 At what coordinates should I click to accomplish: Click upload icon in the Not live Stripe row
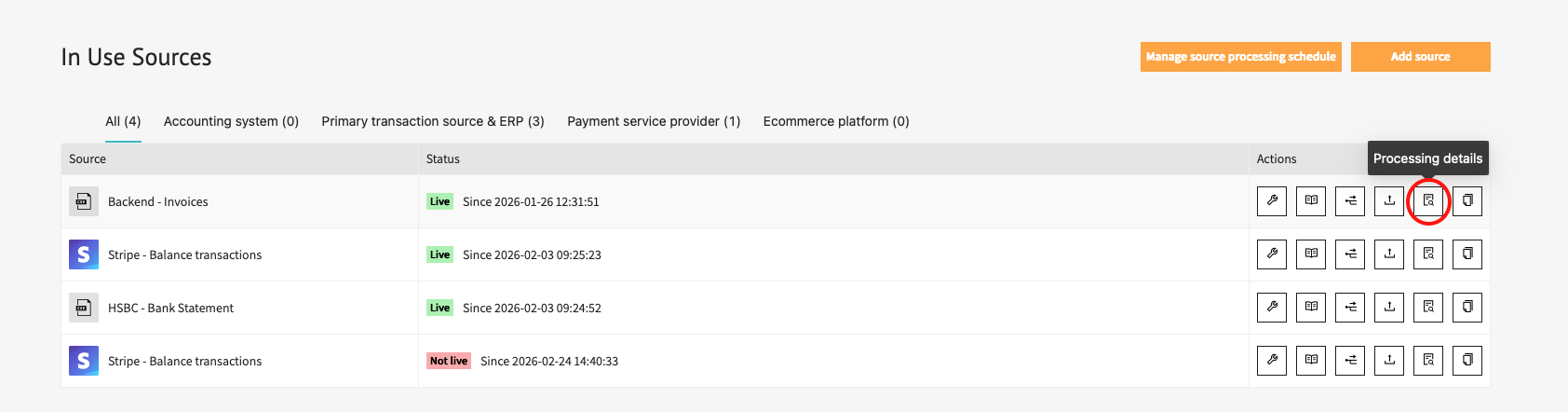[x=1389, y=361]
